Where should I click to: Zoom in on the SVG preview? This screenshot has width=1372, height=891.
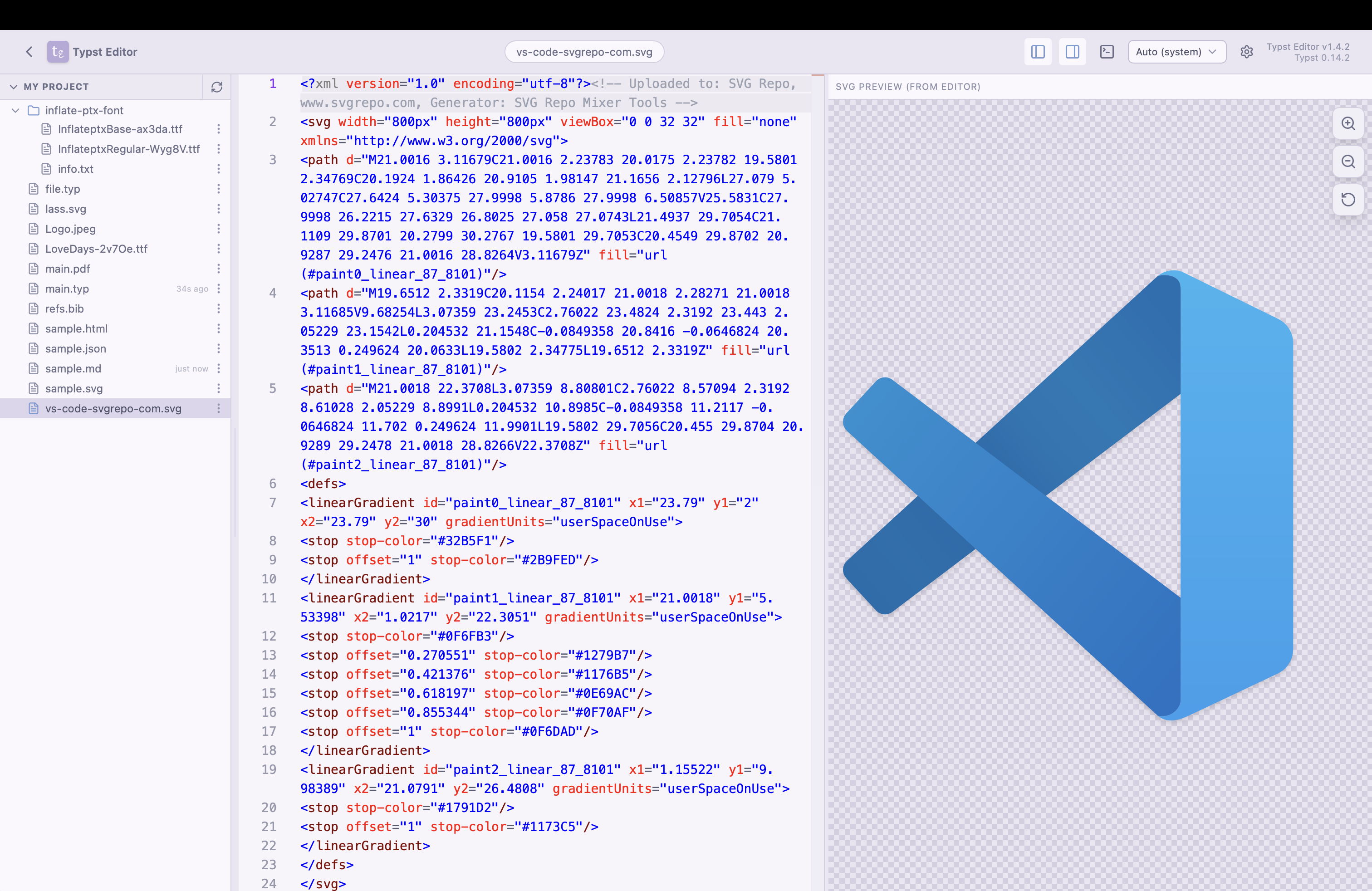pyautogui.click(x=1348, y=123)
